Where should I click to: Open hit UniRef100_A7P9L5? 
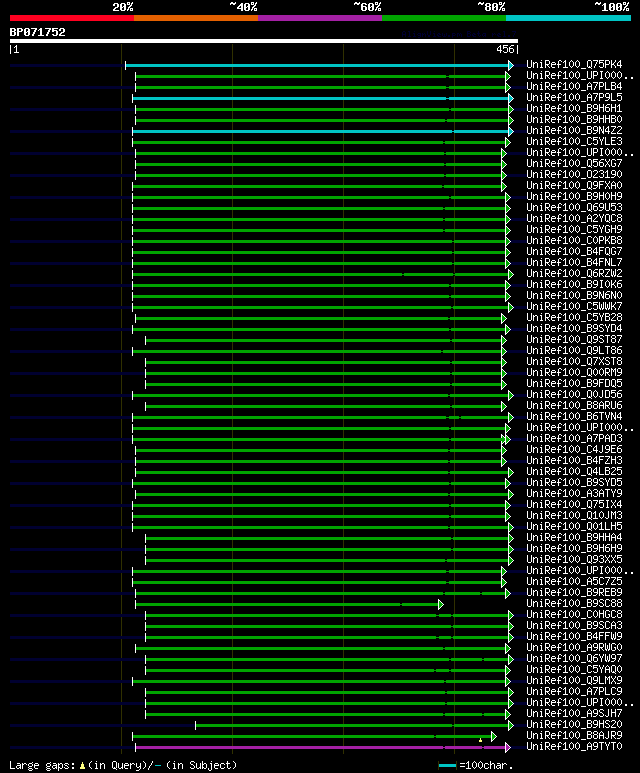pyautogui.click(x=574, y=98)
